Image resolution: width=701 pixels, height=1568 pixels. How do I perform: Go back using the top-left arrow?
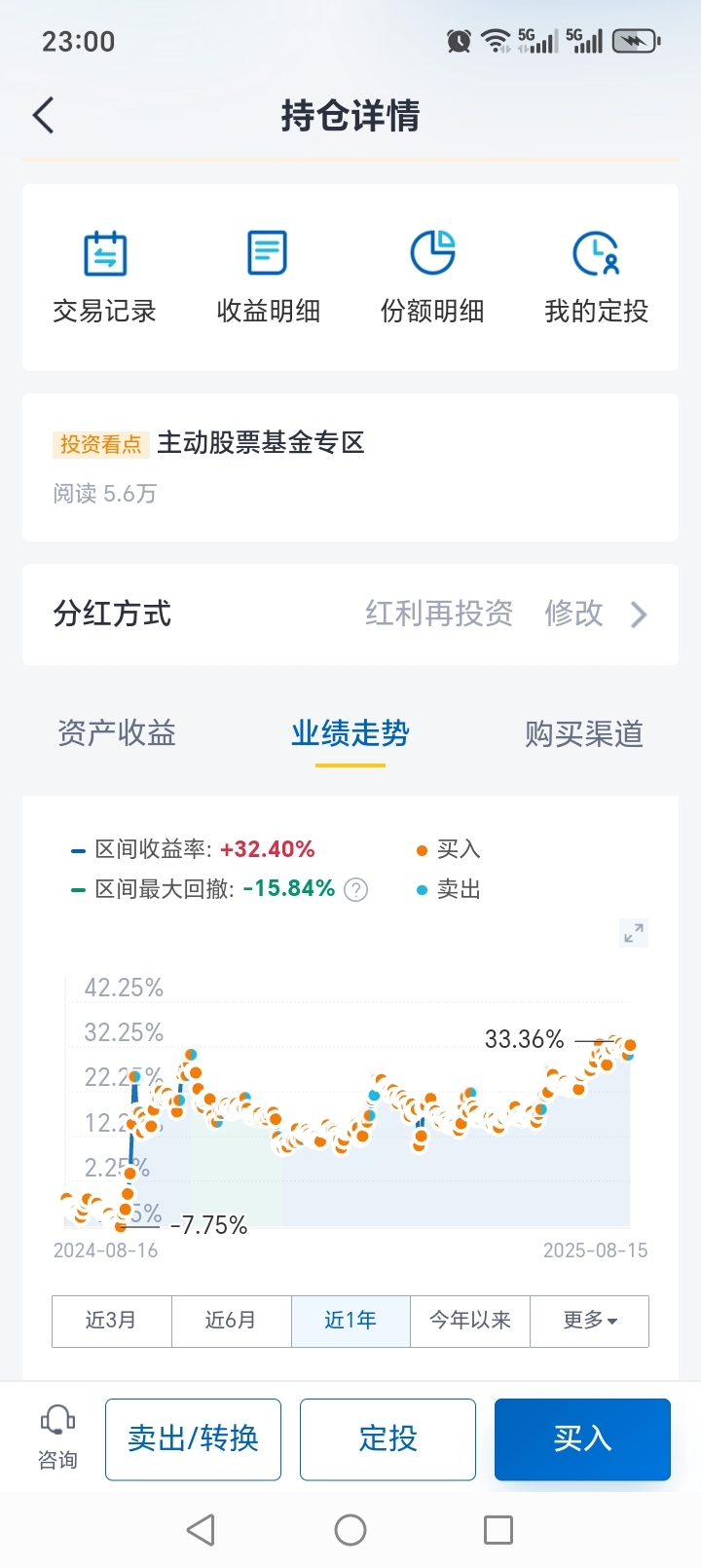[x=44, y=115]
